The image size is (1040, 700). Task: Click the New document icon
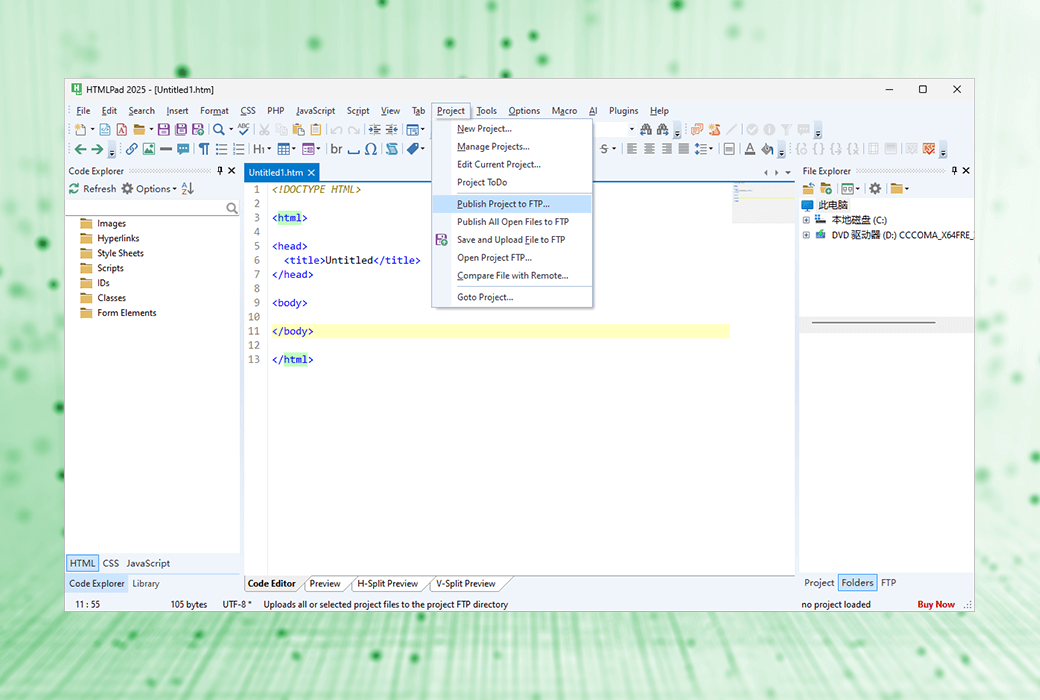click(80, 129)
